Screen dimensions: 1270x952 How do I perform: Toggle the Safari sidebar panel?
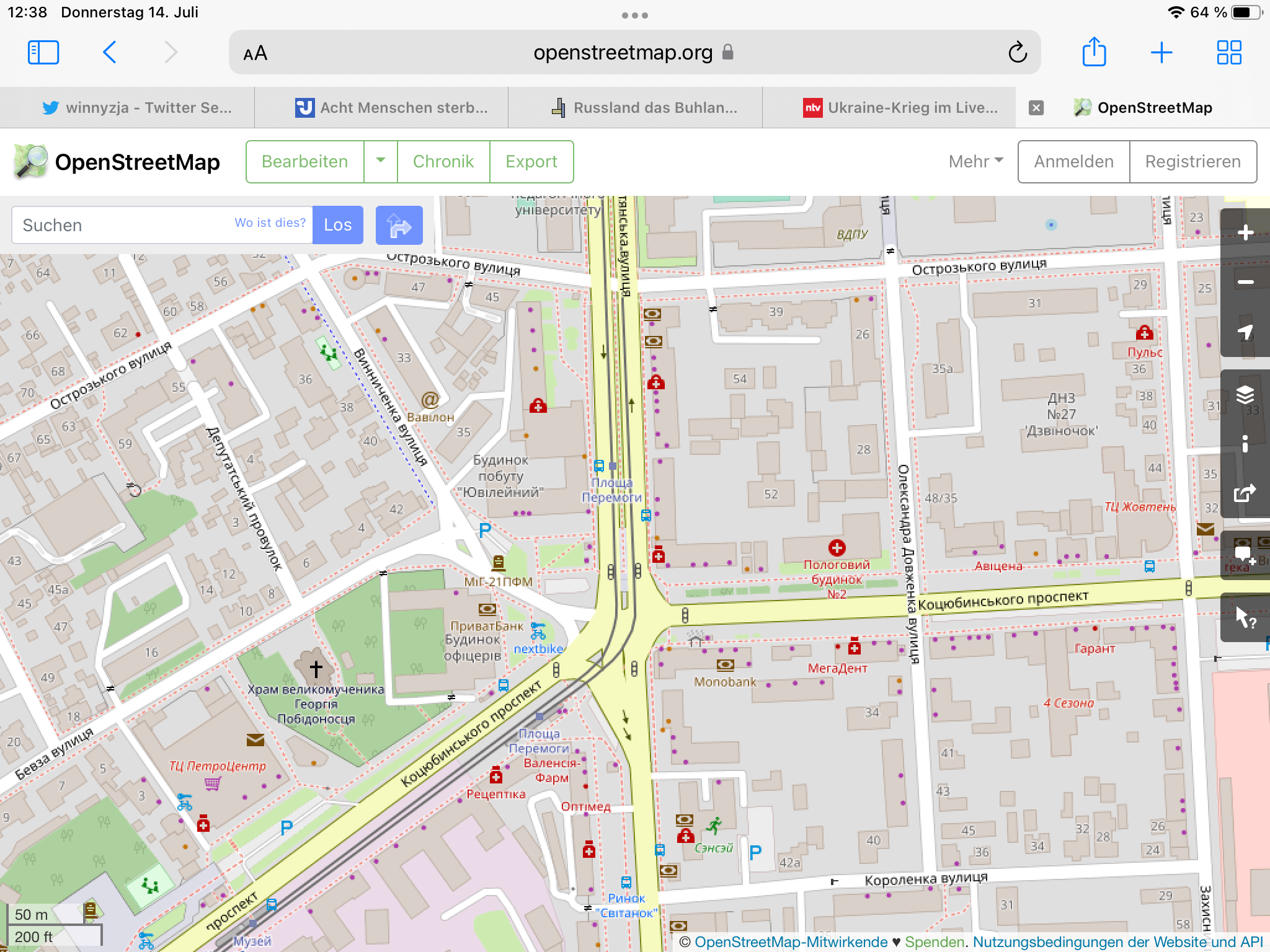tap(43, 53)
